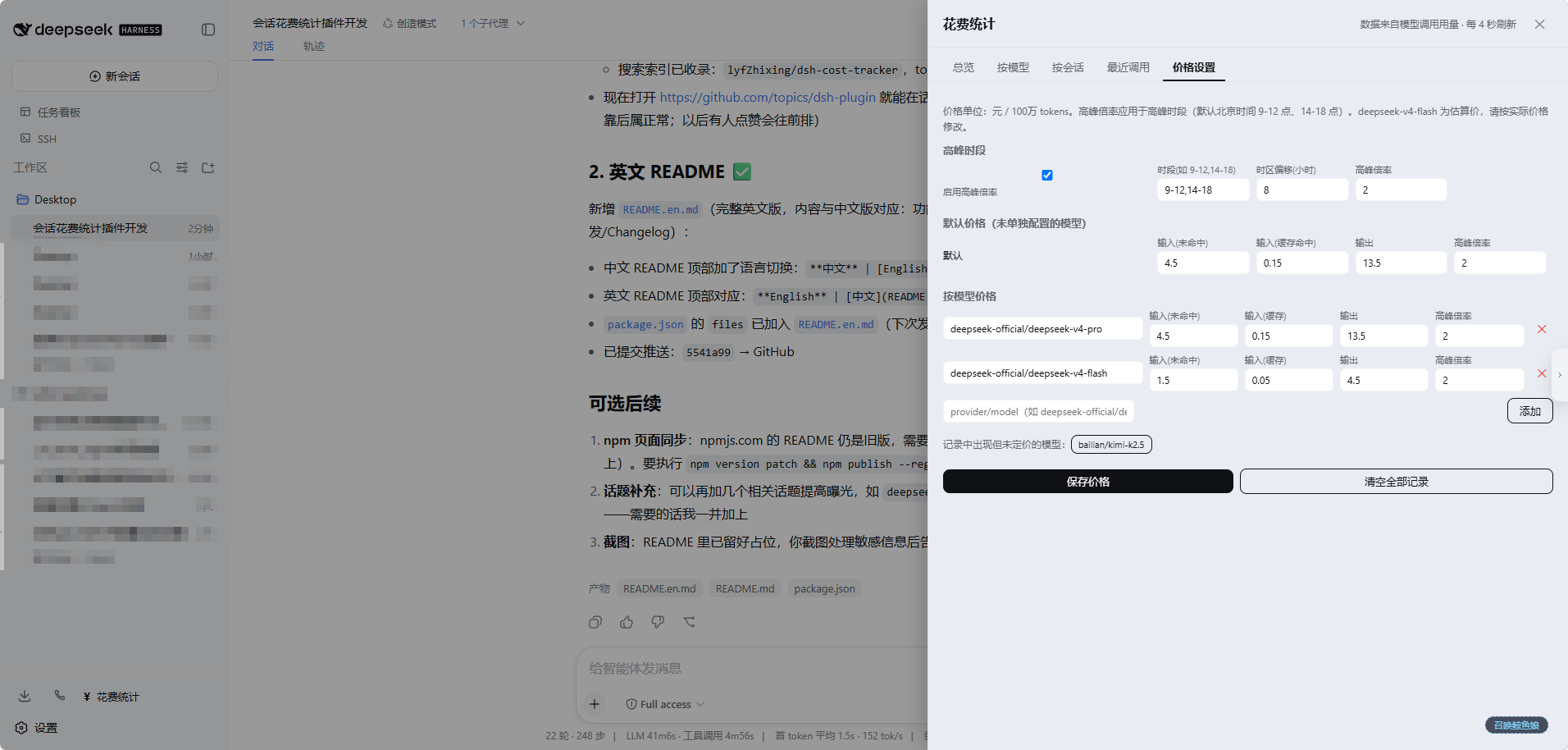The height and width of the screenshot is (750, 1568).
Task: Open conversation 会话花费统计插件开发 in sidebar
Action: tap(115, 228)
